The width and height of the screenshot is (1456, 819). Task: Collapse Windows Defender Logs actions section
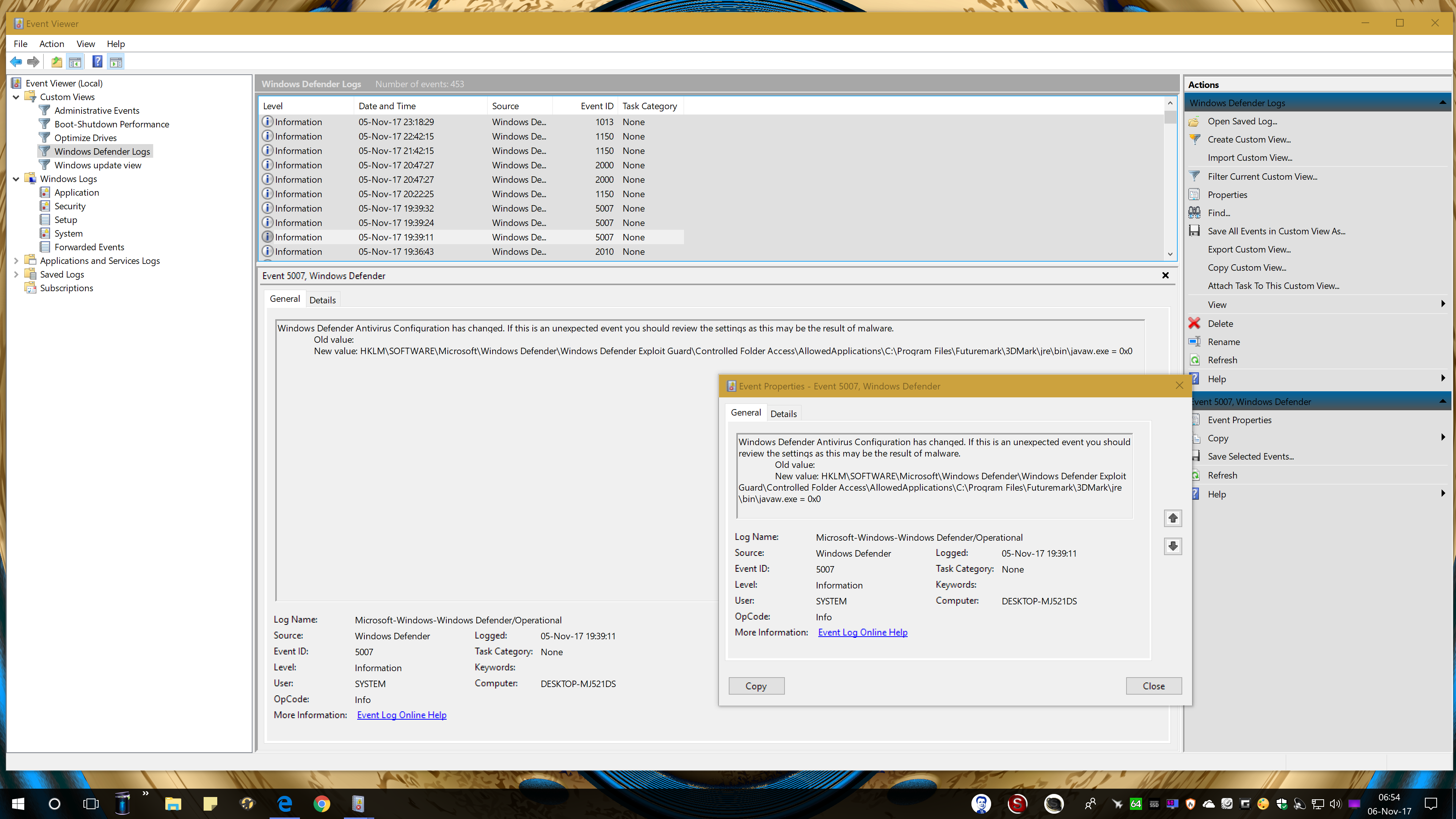pos(1442,102)
